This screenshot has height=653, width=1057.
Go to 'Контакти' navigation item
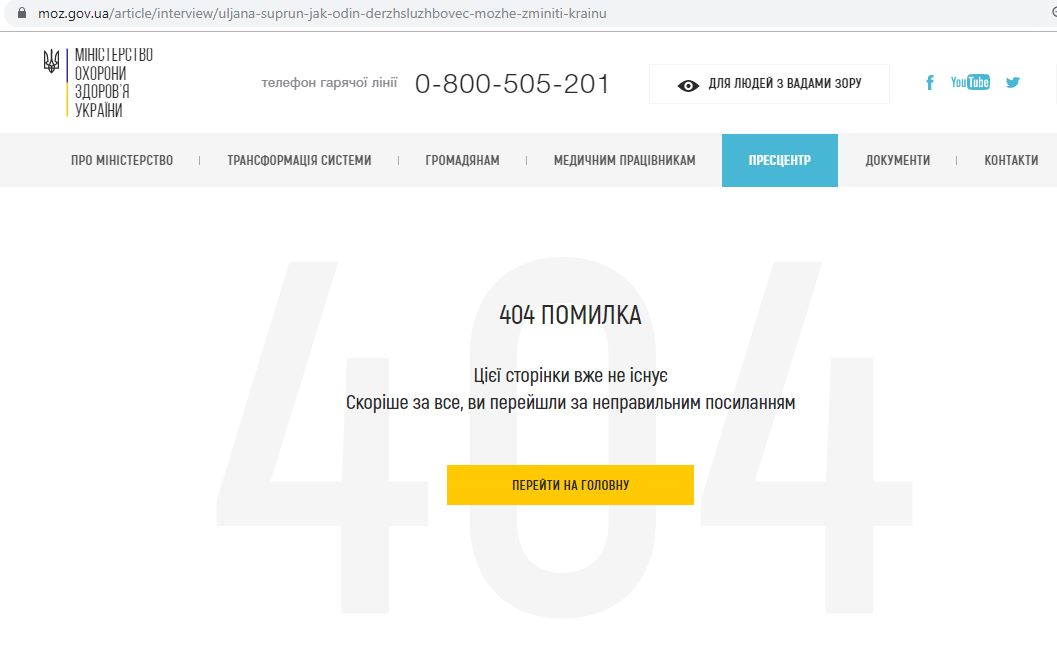[x=1011, y=160]
